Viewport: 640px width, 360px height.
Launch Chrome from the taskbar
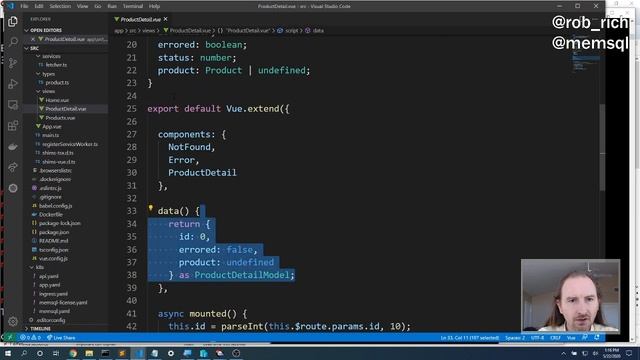[73, 353]
